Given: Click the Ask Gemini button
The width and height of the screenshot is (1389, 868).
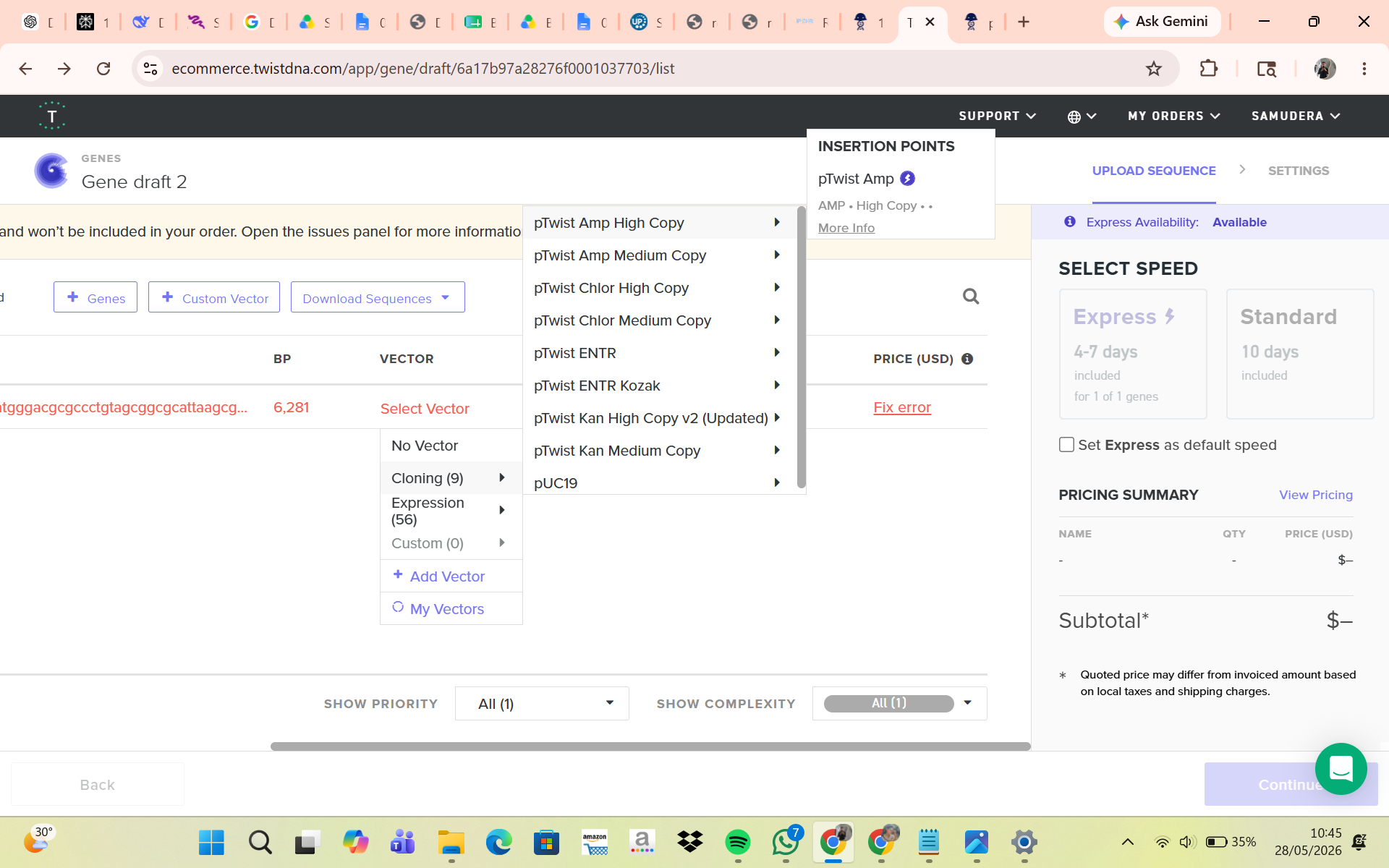Looking at the screenshot, I should (x=1162, y=22).
